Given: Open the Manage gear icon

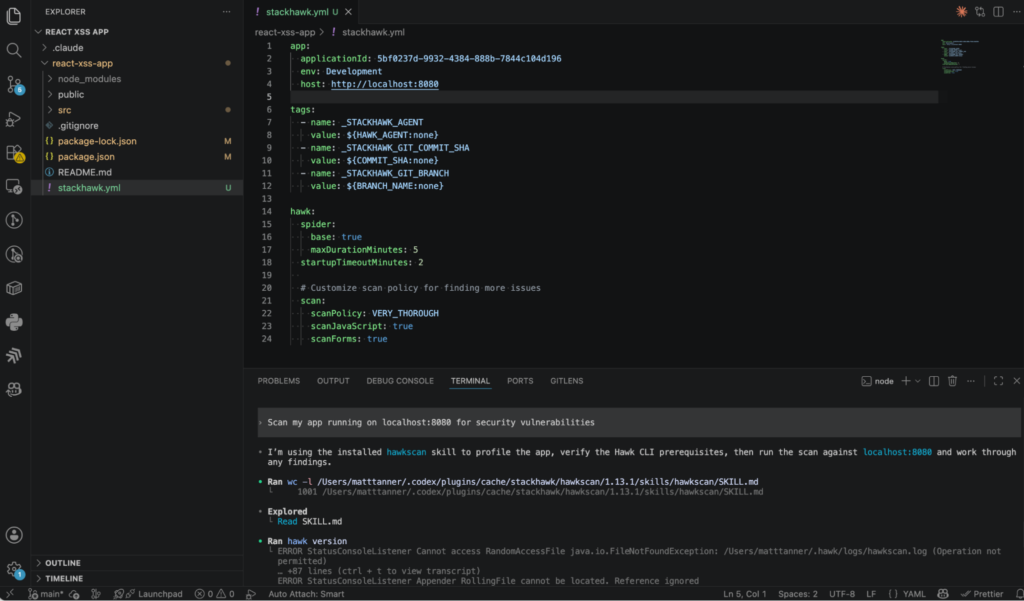Looking at the screenshot, I should pos(14,570).
